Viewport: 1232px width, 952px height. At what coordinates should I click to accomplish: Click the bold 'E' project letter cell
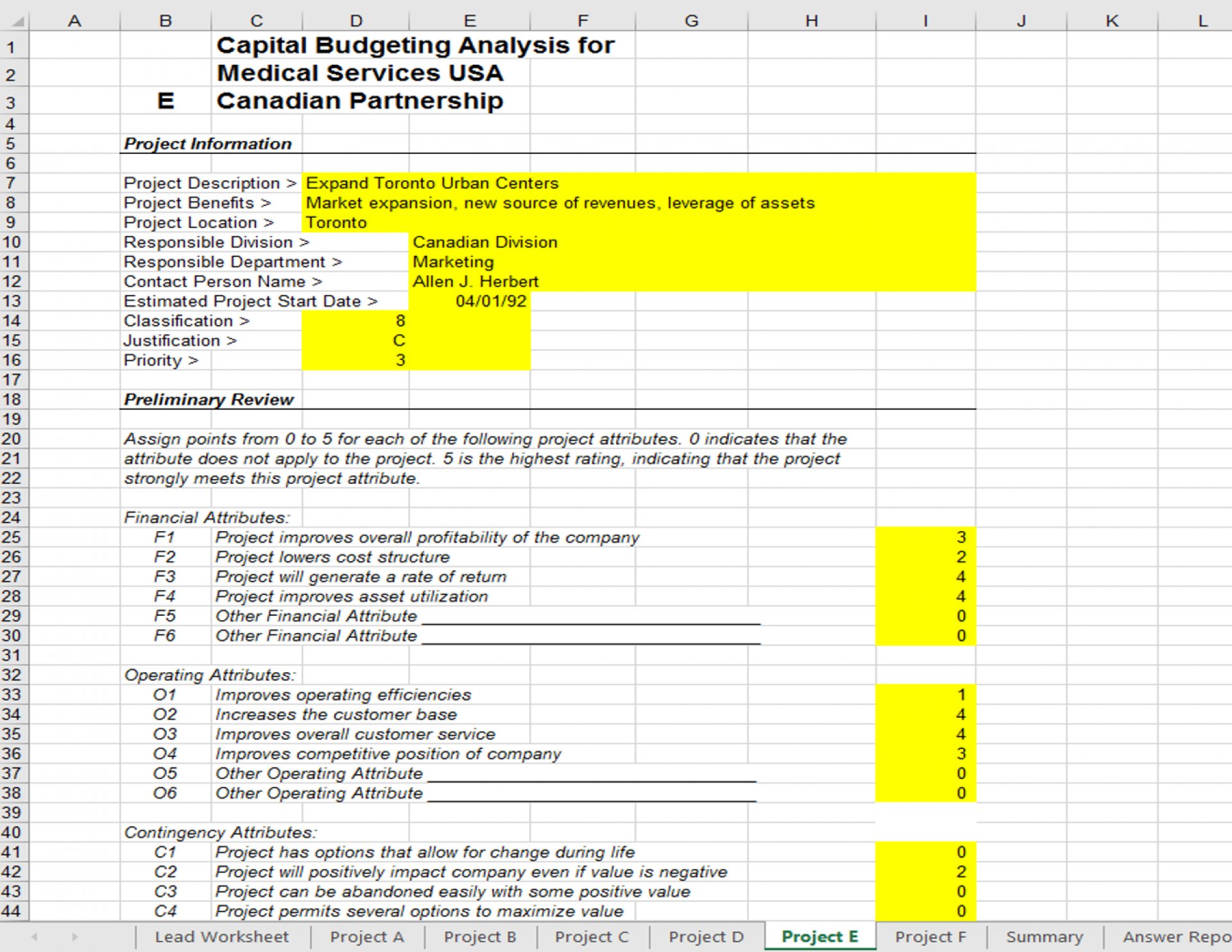point(166,101)
